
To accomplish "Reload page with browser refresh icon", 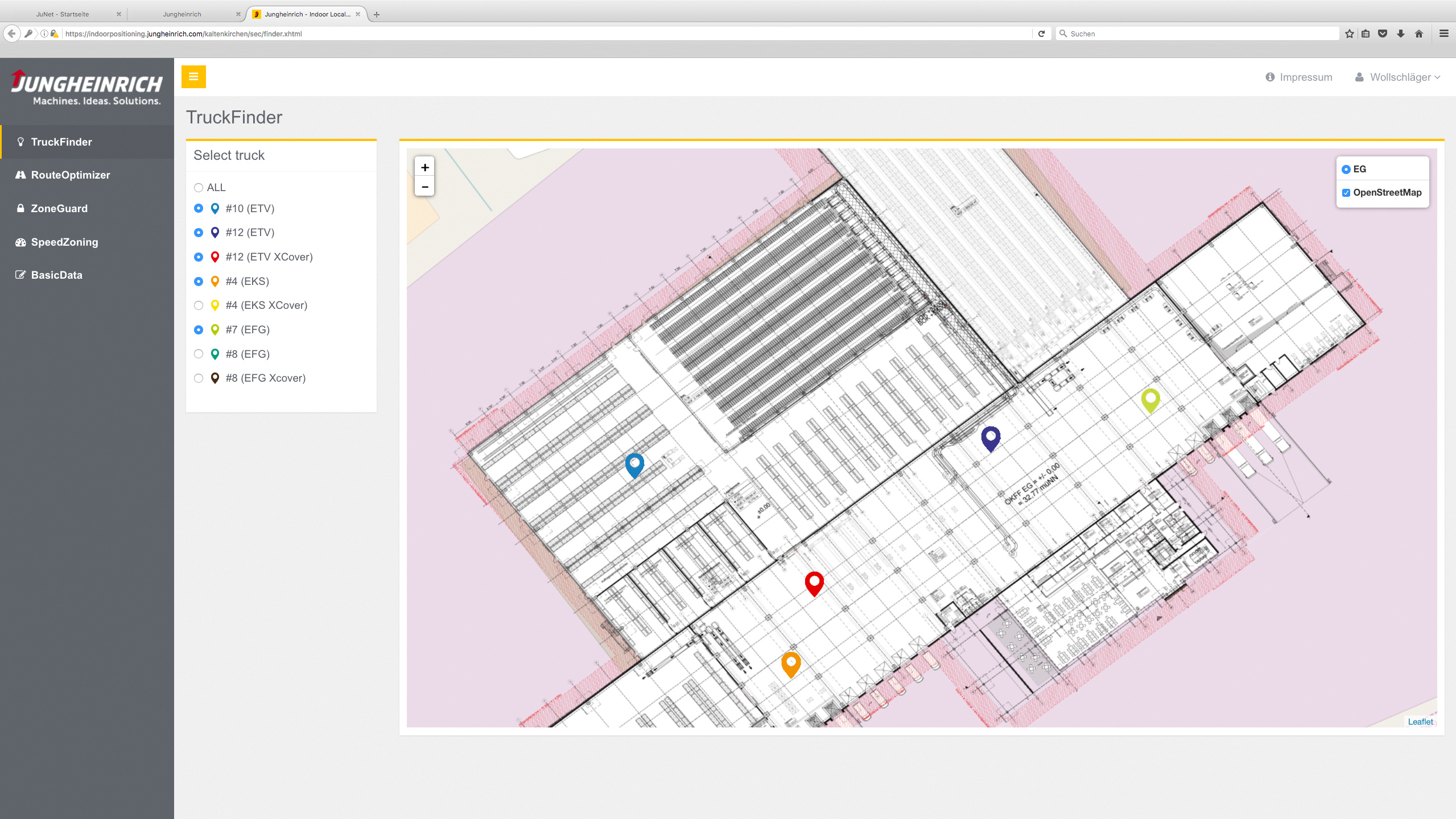I will click(1041, 34).
